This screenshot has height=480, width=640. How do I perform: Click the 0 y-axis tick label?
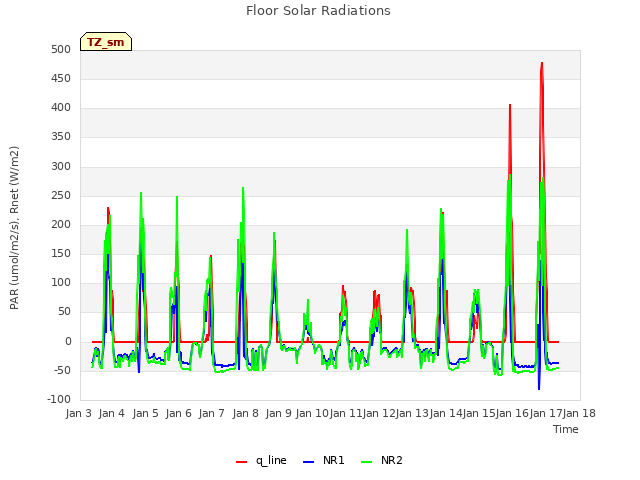point(68,341)
